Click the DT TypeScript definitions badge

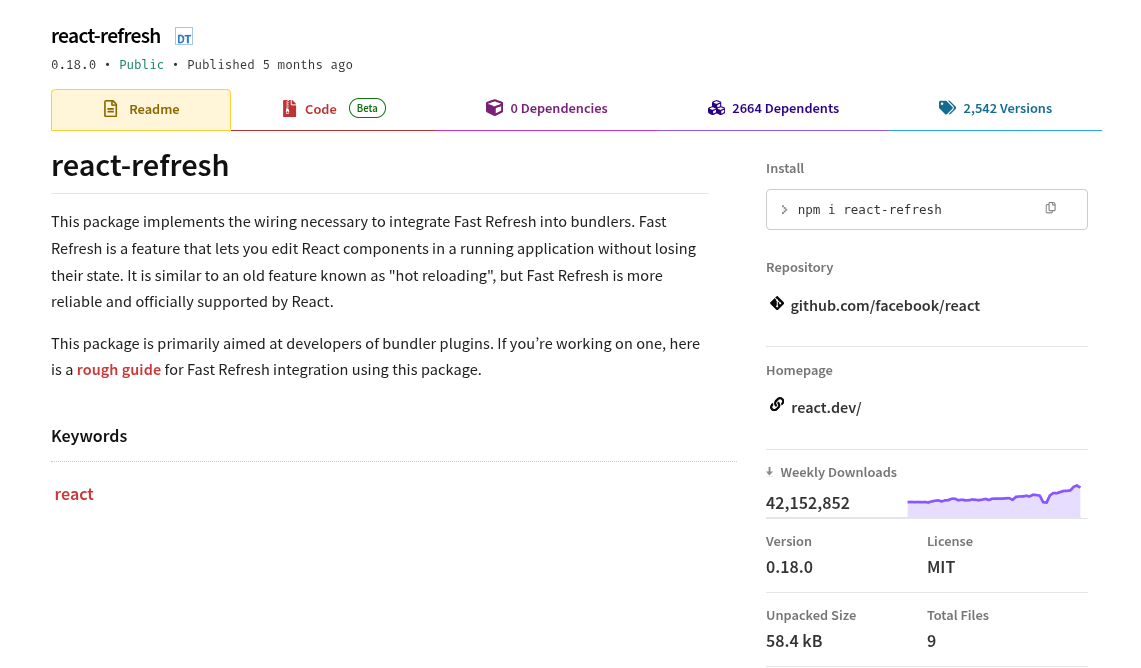(x=183, y=36)
